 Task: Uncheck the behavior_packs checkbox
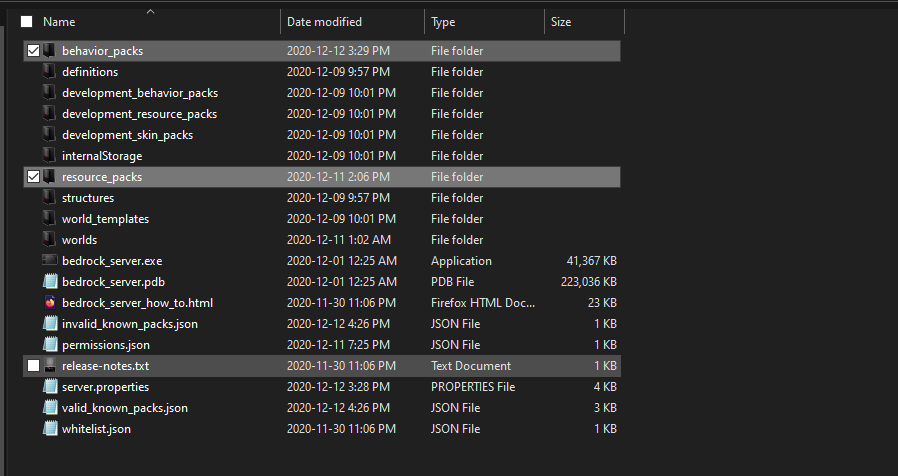click(34, 51)
